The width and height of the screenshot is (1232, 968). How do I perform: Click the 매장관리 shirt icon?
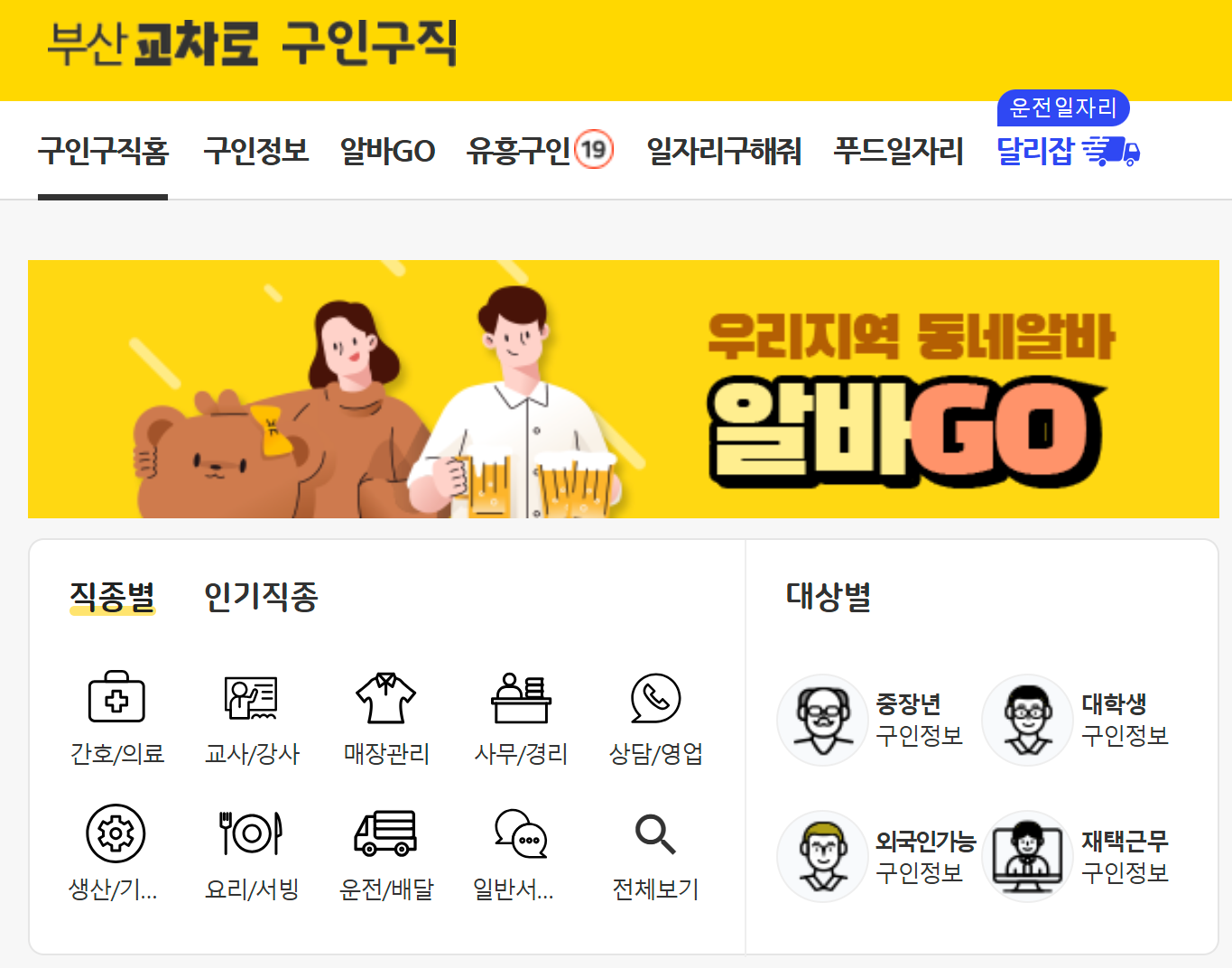point(385,697)
